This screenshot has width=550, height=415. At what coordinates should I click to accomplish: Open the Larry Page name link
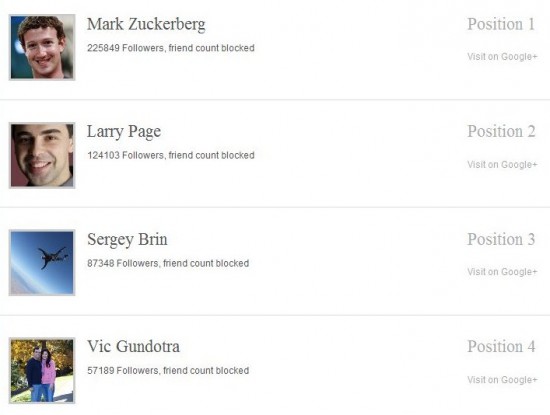click(x=124, y=132)
